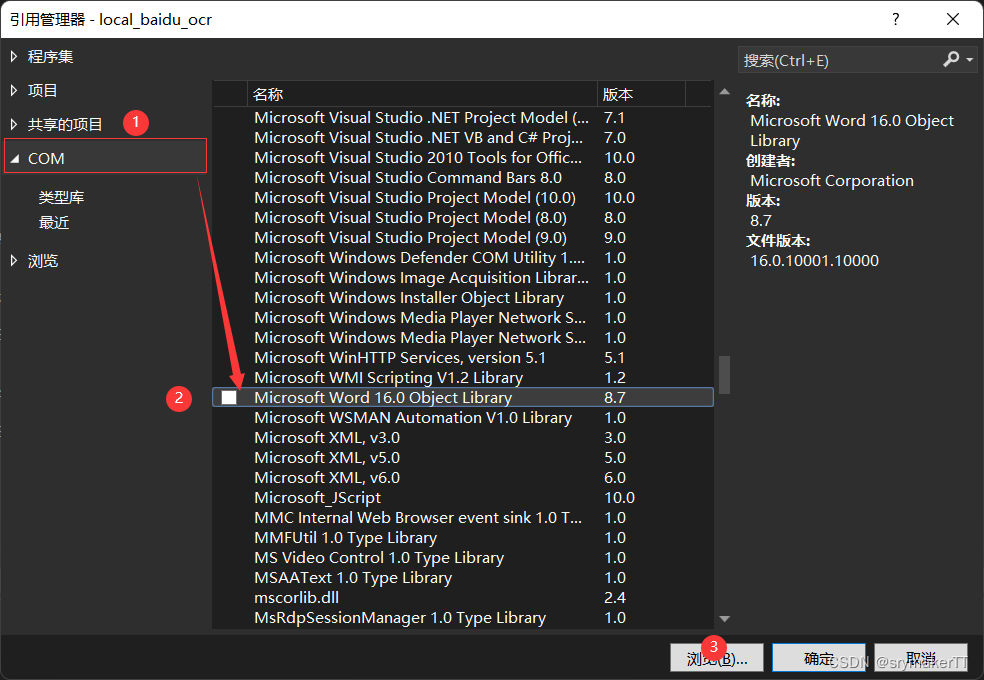Cancel the dialog with 取消

921,658
